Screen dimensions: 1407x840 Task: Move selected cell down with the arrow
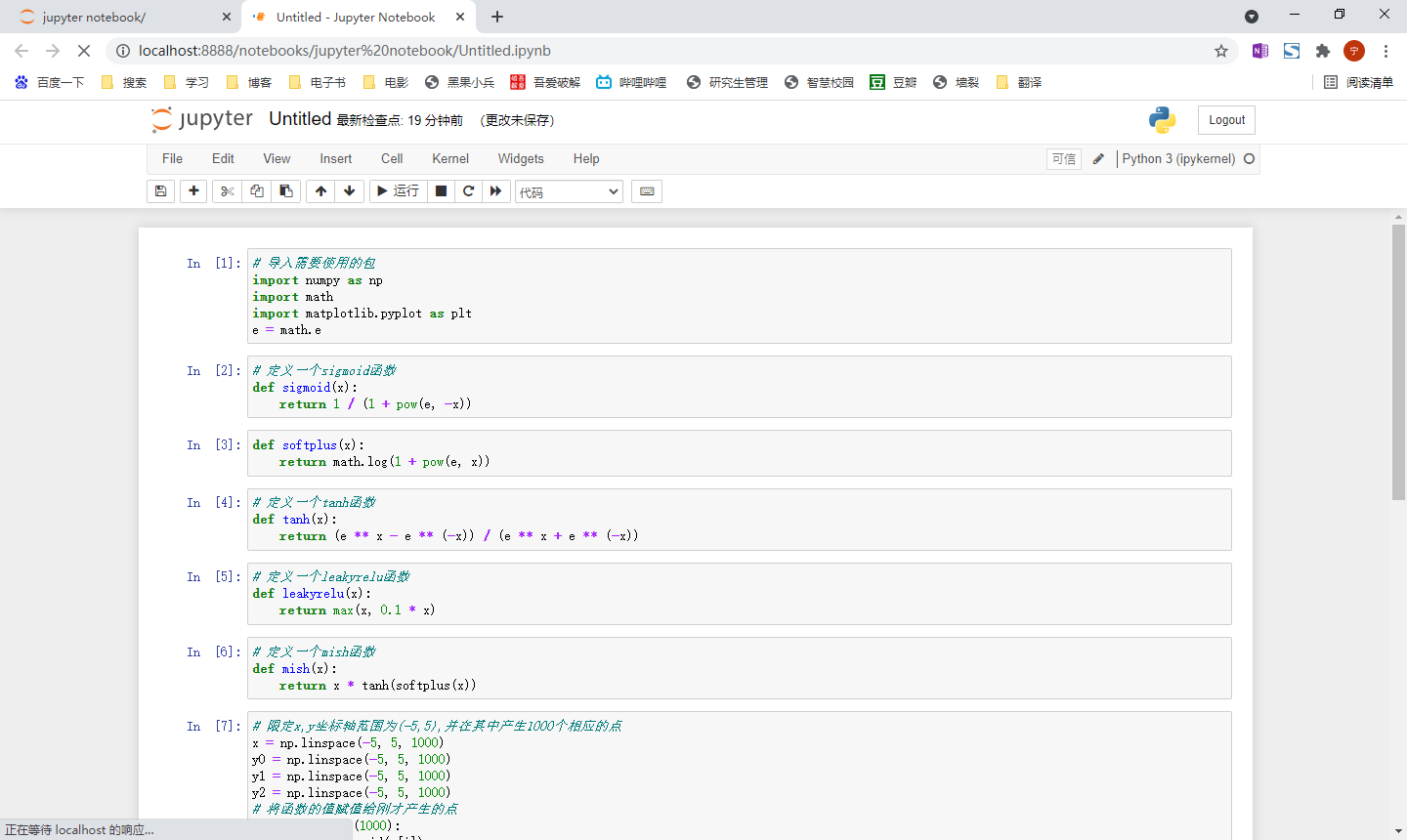350,191
